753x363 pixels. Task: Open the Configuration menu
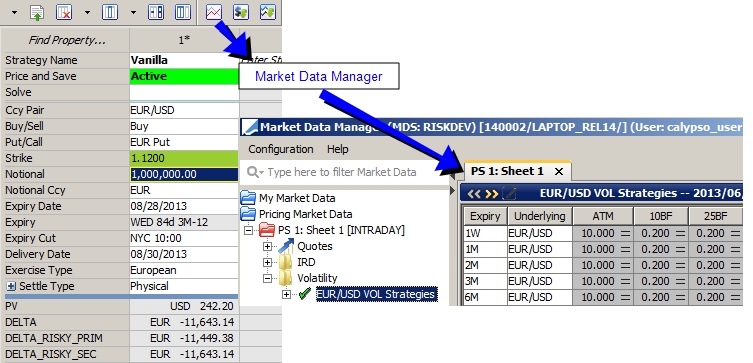[281, 149]
